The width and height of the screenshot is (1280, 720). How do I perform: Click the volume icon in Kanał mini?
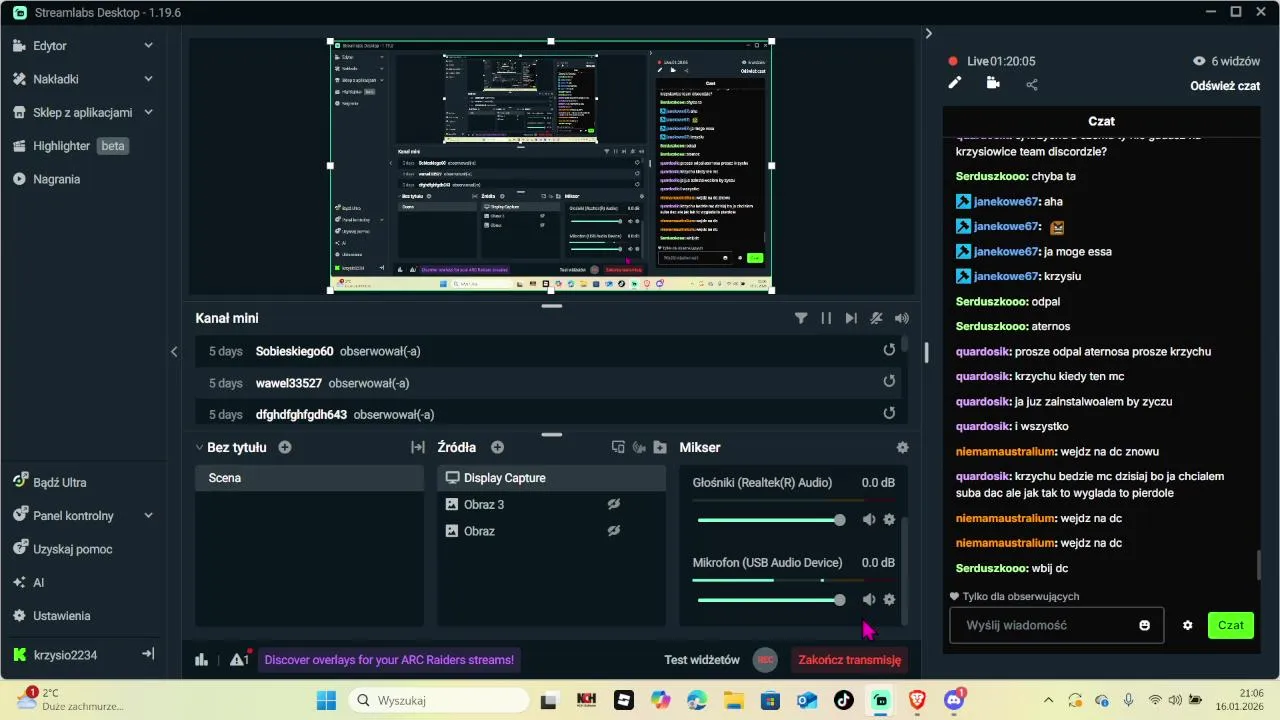pos(902,318)
